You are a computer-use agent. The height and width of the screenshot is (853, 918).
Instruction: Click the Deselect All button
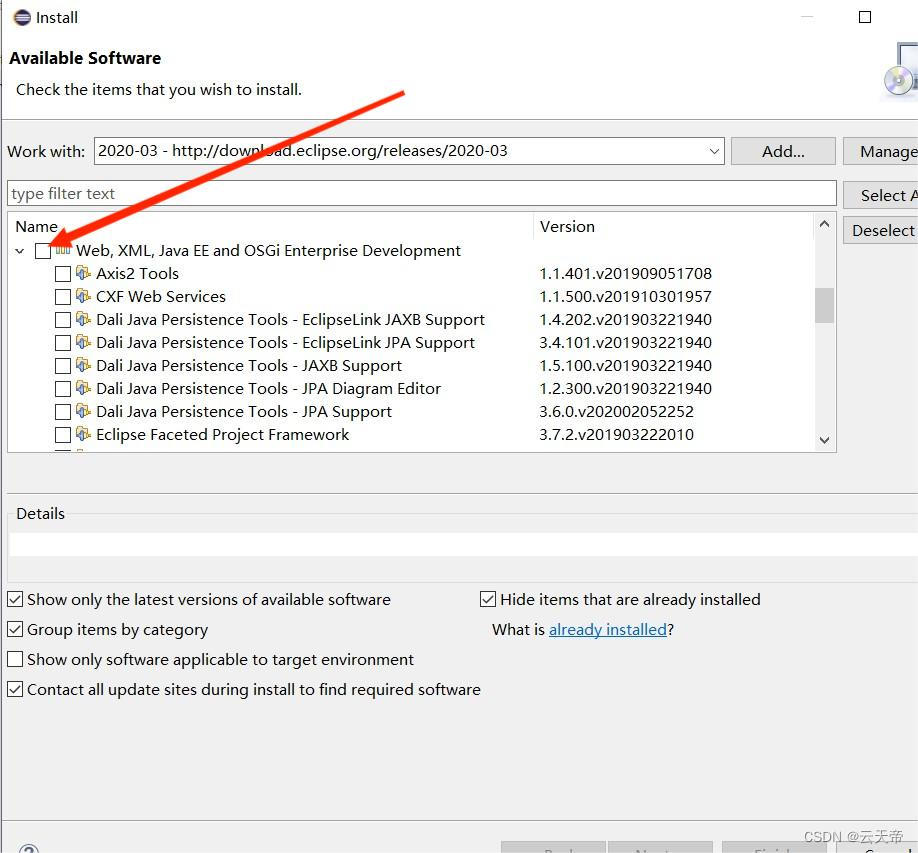point(881,230)
